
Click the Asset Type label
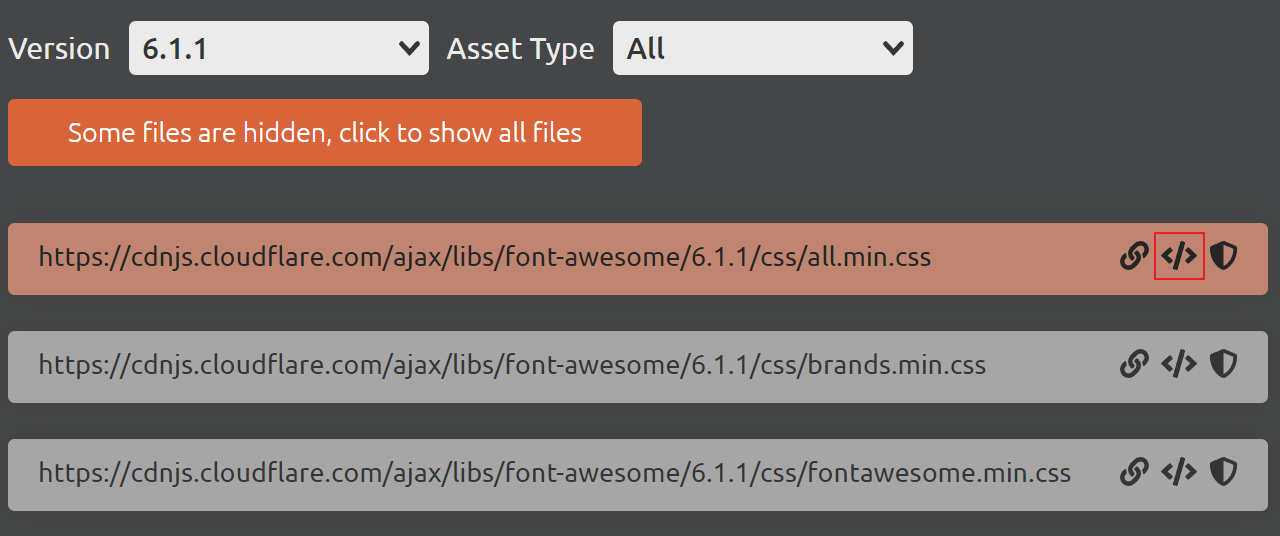point(520,49)
